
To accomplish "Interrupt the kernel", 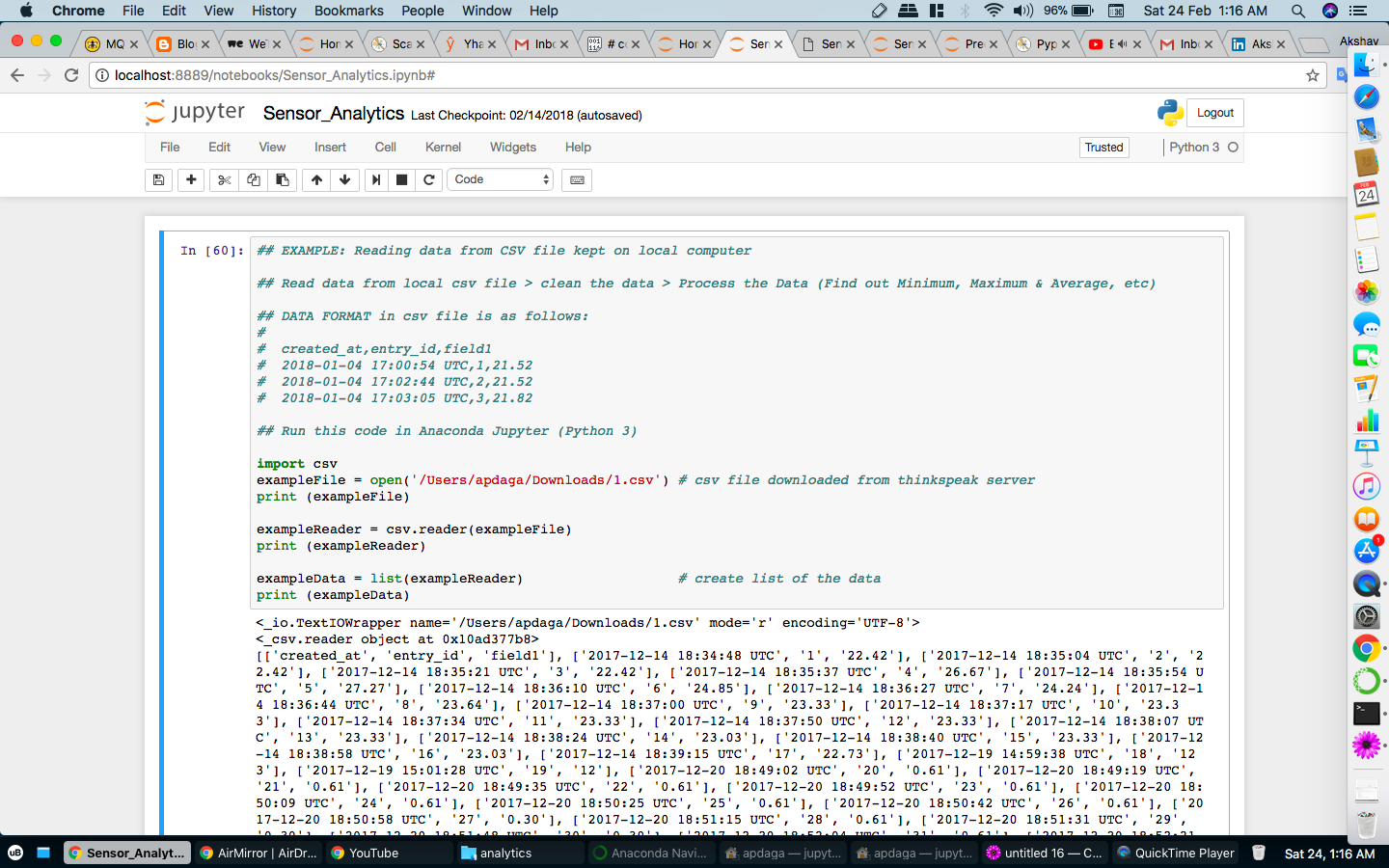I will point(401,179).
